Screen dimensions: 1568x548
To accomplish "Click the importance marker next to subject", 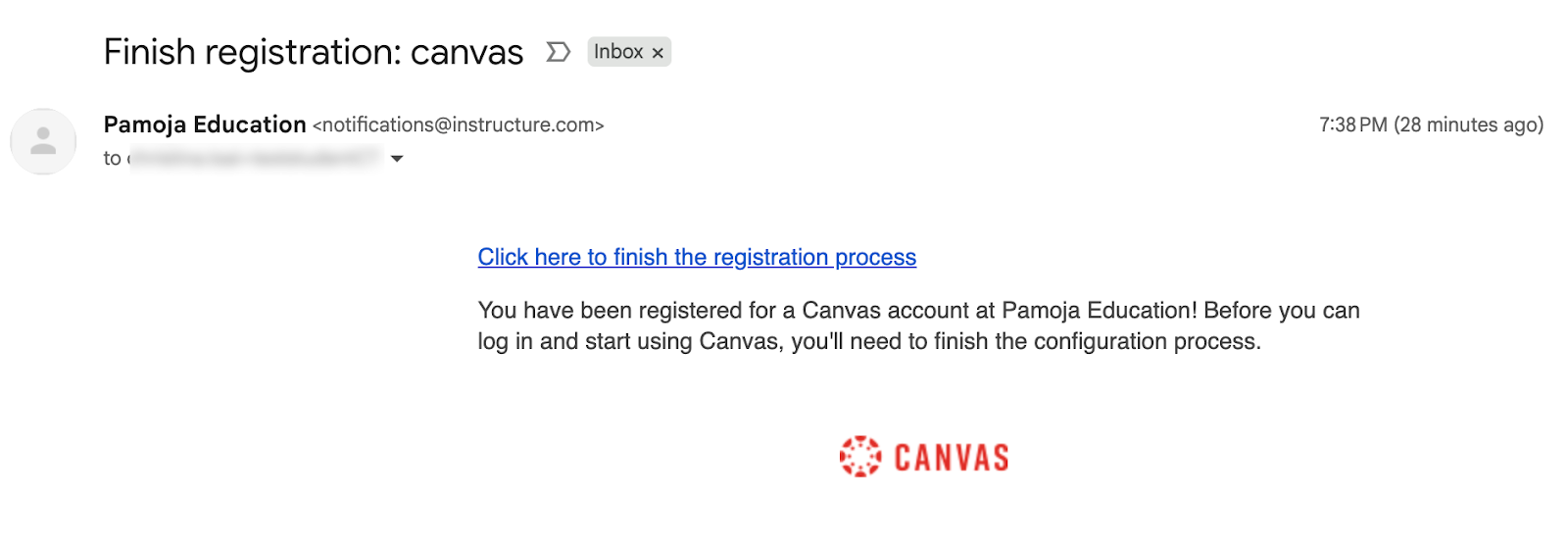I will pyautogui.click(x=558, y=52).
